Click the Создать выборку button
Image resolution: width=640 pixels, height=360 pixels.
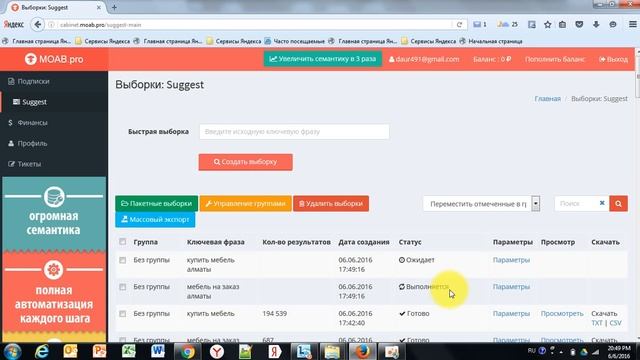click(245, 162)
